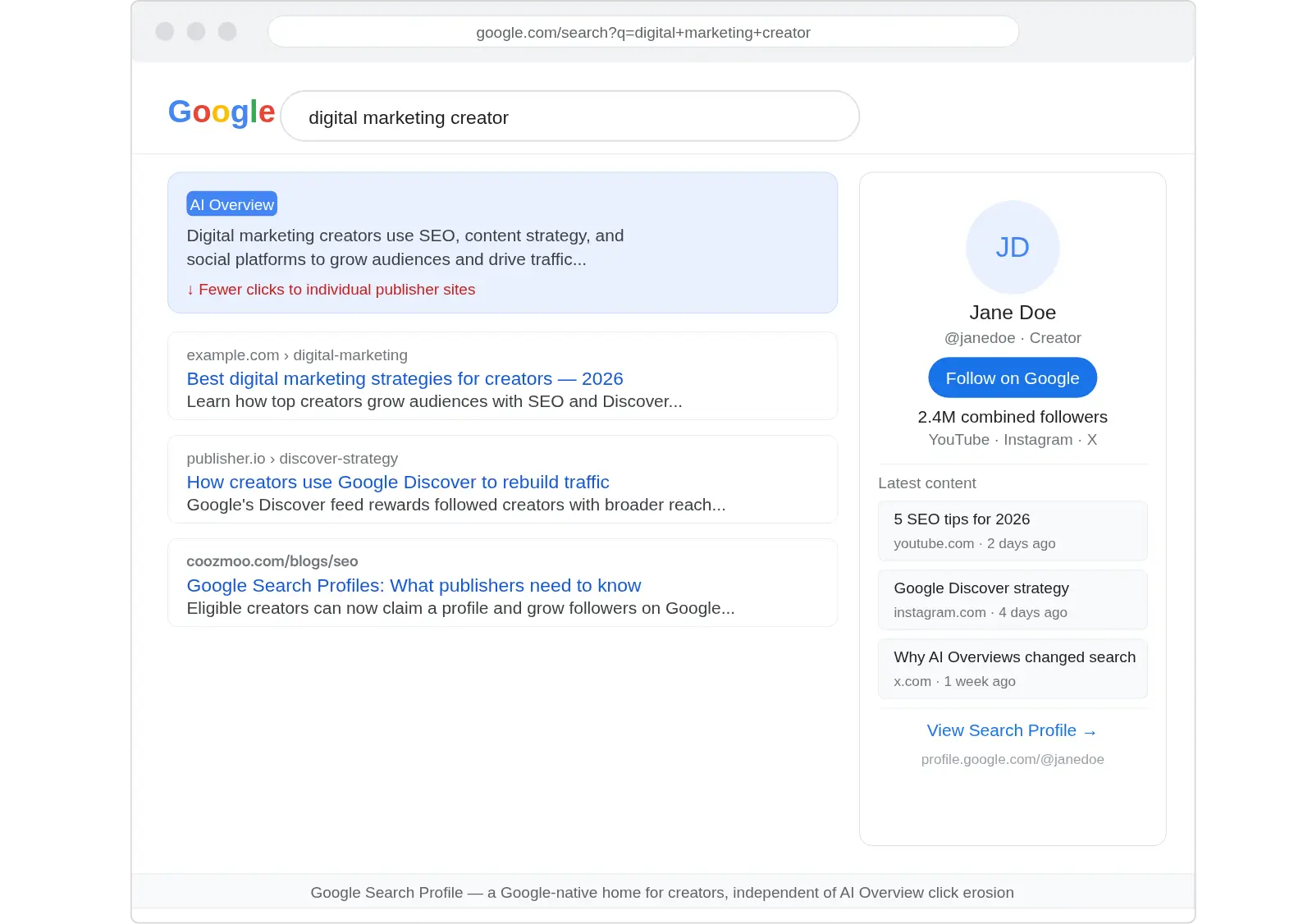Click Fewer clicks to individual publisher sites note
1303x924 pixels.
(331, 290)
